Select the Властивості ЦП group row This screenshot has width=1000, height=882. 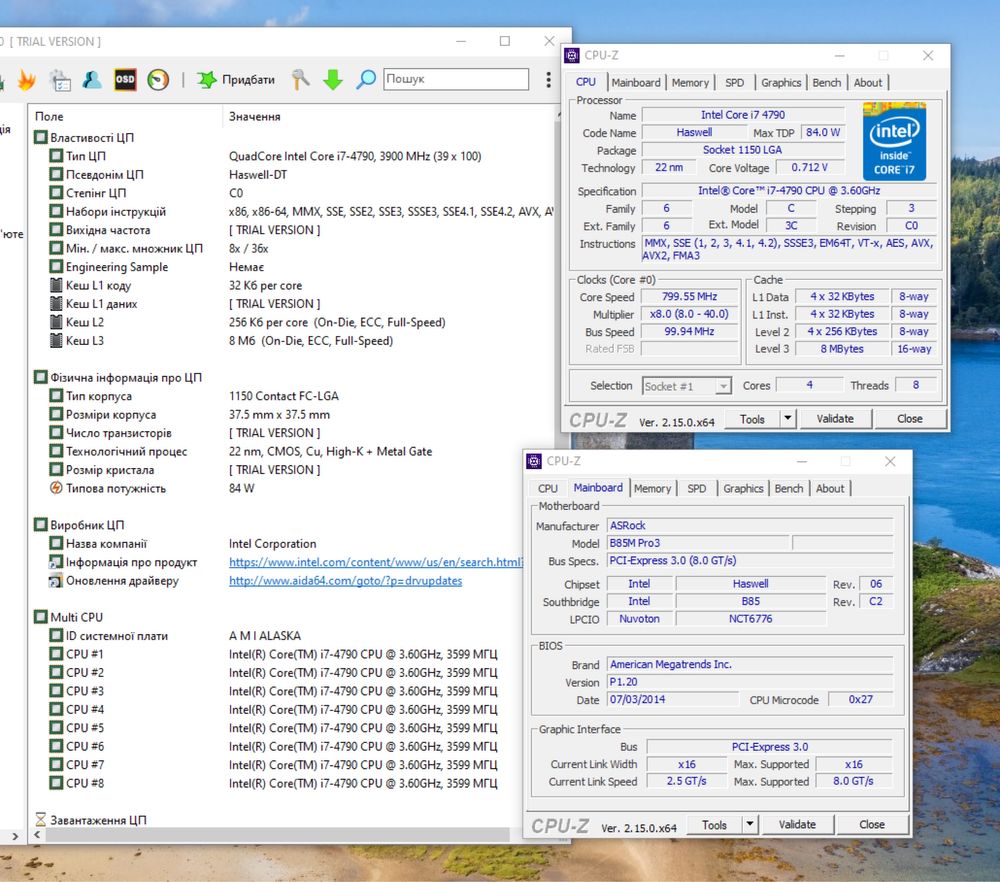(293, 138)
